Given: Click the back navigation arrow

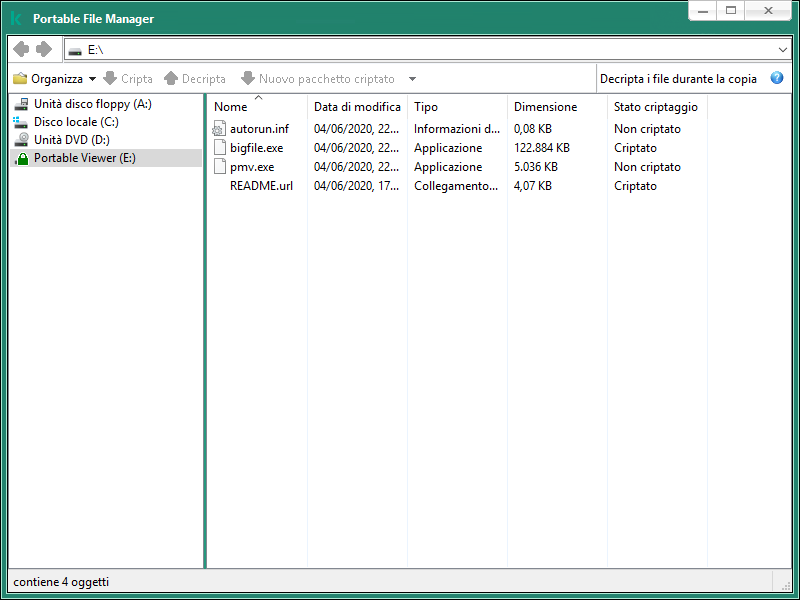Looking at the screenshot, I should pos(20,48).
